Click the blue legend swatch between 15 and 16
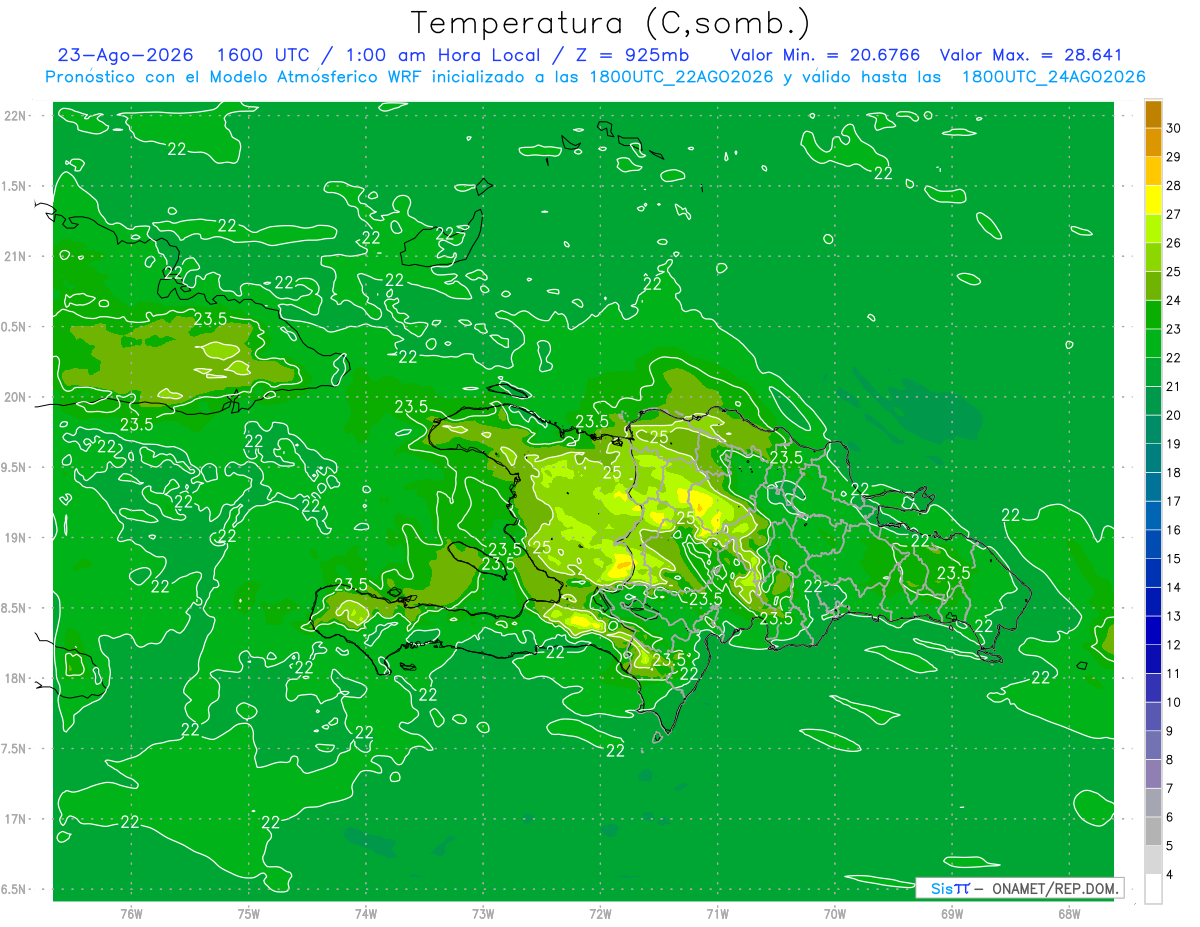This screenshot has width=1200, height=927. 1153,545
